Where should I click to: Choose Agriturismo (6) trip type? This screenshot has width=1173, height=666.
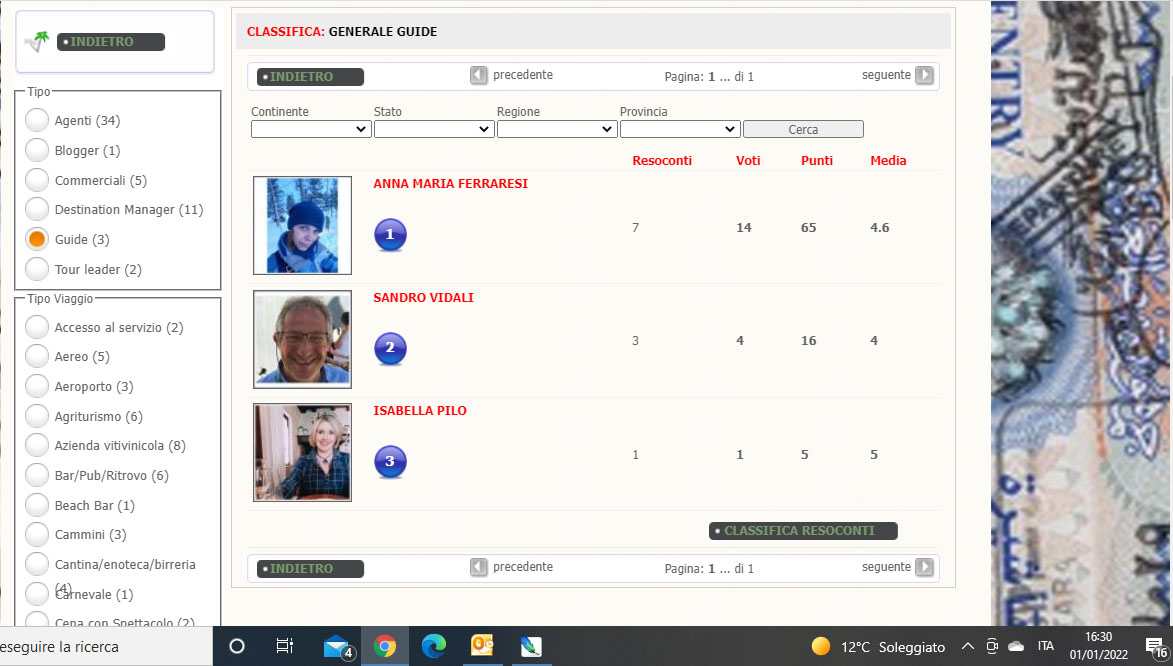click(37, 416)
